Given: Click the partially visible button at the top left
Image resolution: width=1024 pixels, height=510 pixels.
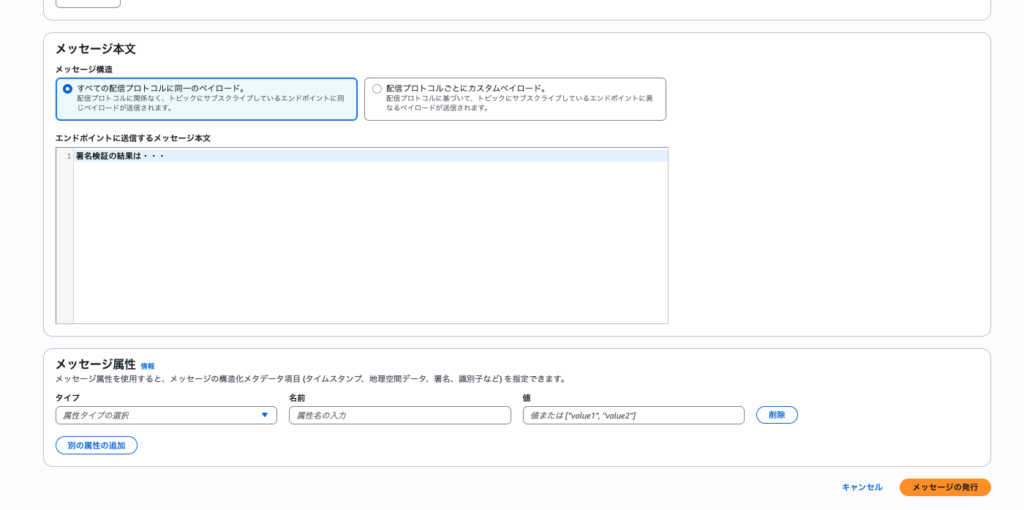Looking at the screenshot, I should (x=87, y=3).
